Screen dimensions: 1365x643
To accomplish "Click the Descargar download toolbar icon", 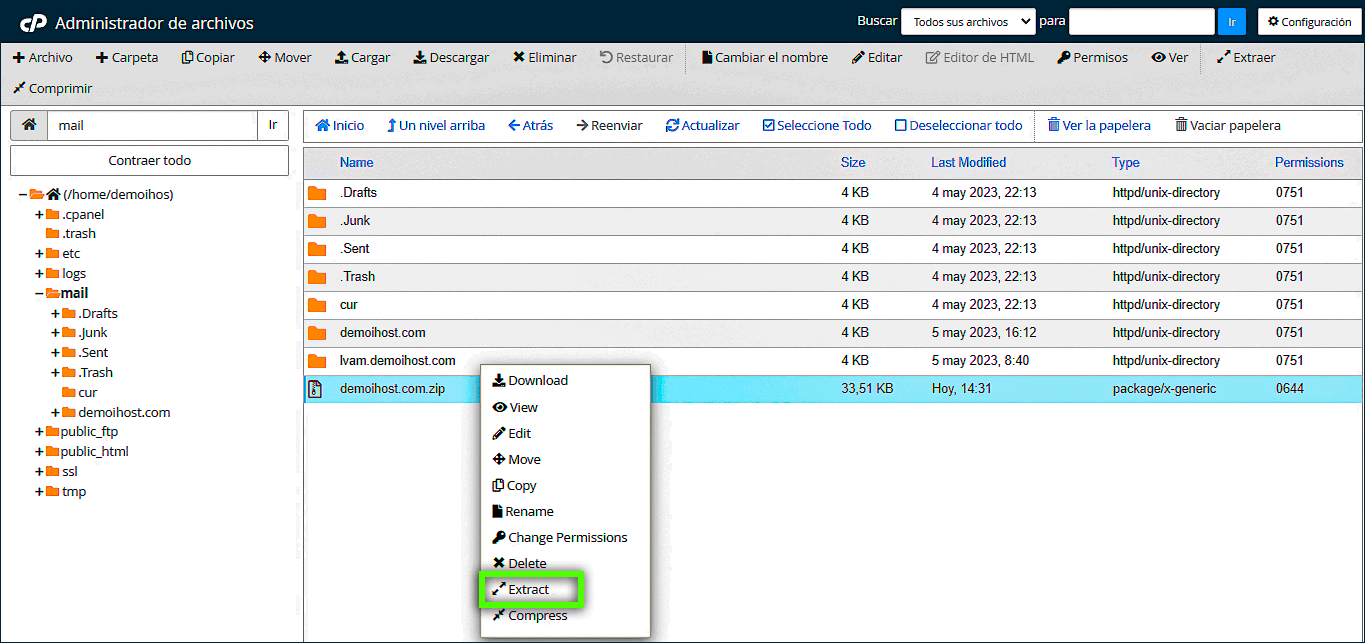I will (420, 58).
